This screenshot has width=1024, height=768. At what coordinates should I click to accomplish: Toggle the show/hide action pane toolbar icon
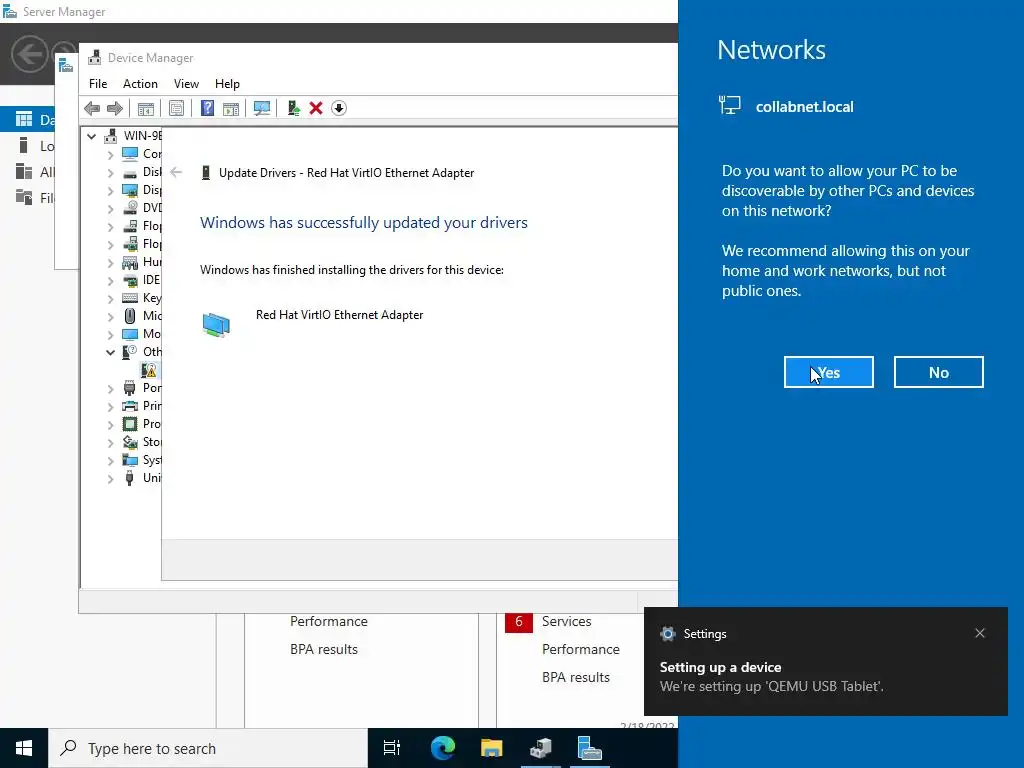[231, 108]
